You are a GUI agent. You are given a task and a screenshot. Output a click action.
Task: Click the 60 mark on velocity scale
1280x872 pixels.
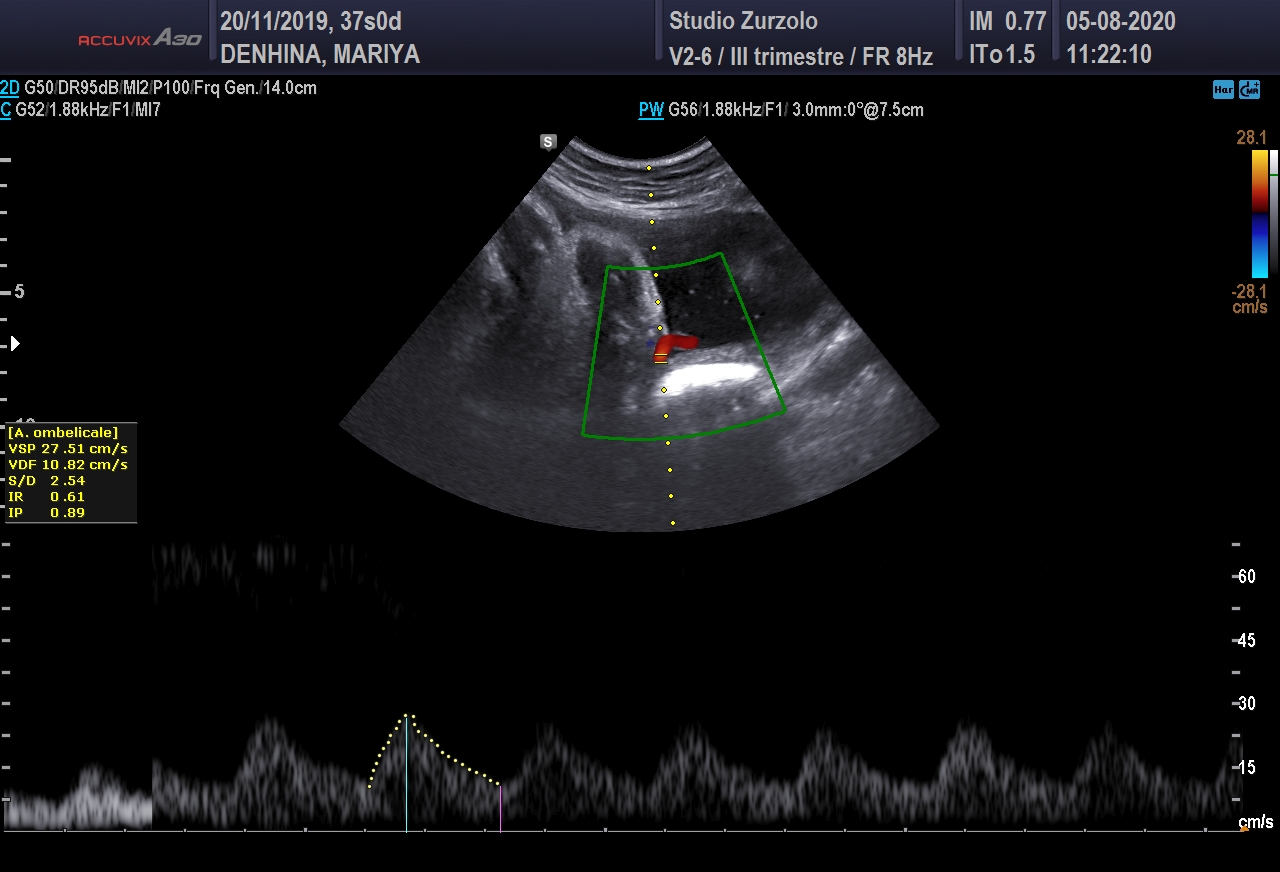pyautogui.click(x=1245, y=576)
